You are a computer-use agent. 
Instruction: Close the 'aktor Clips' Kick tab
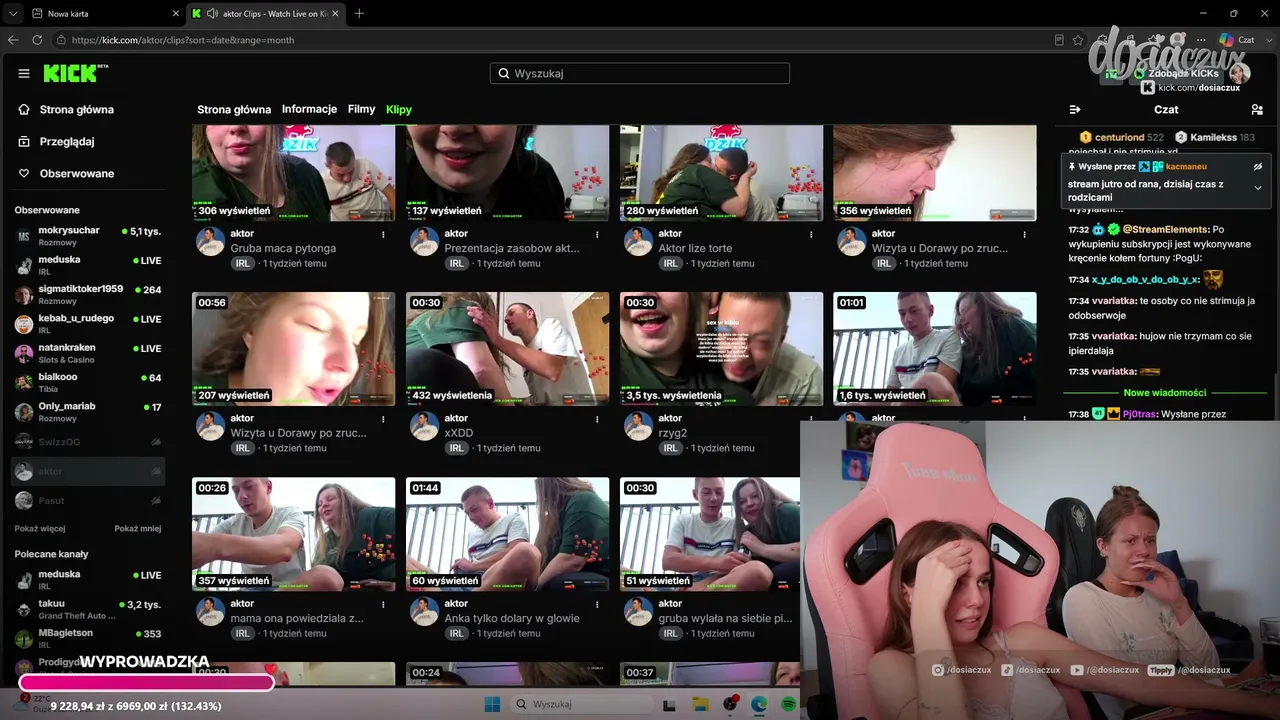tap(335, 13)
